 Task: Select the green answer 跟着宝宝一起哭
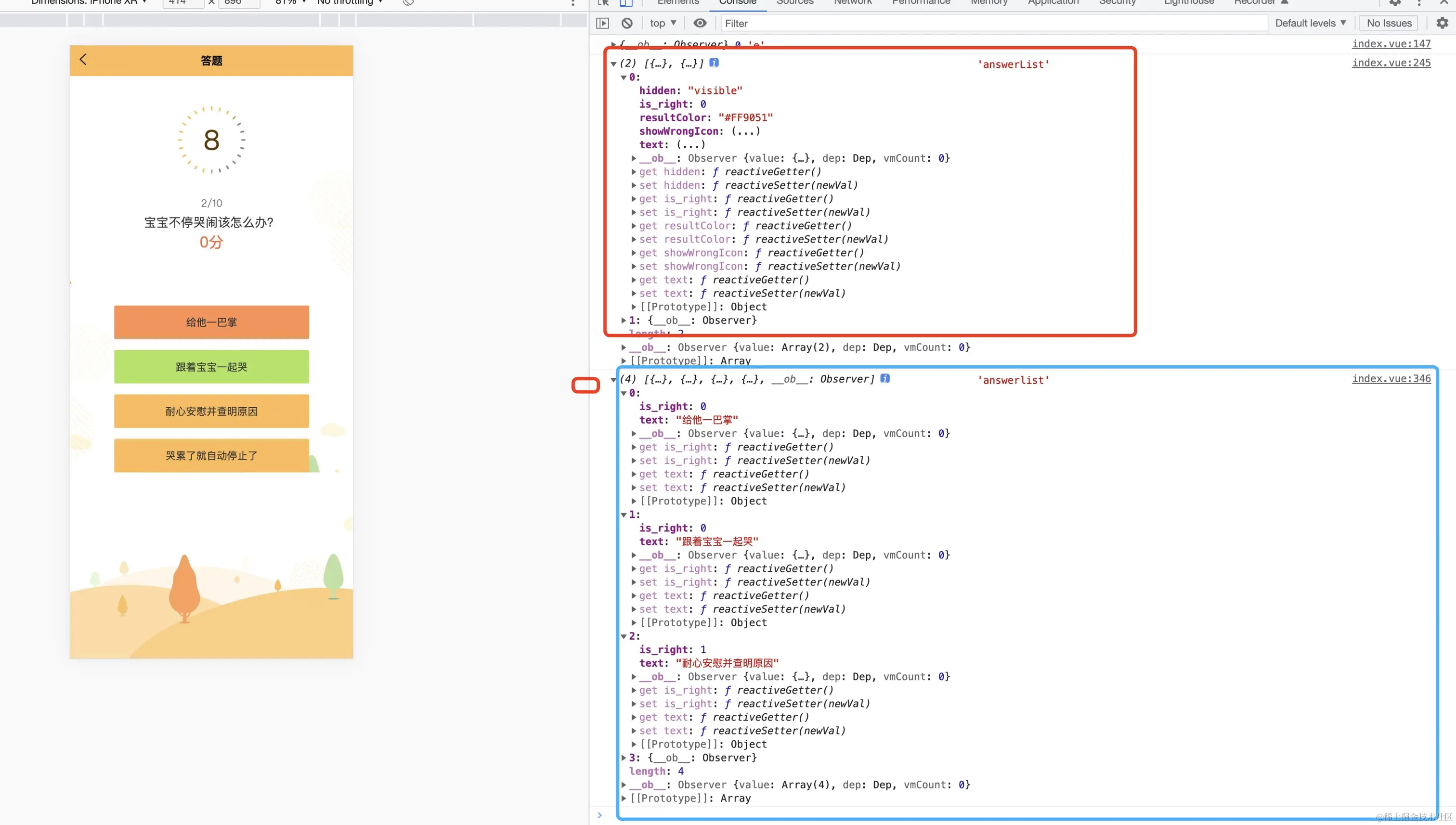point(211,367)
